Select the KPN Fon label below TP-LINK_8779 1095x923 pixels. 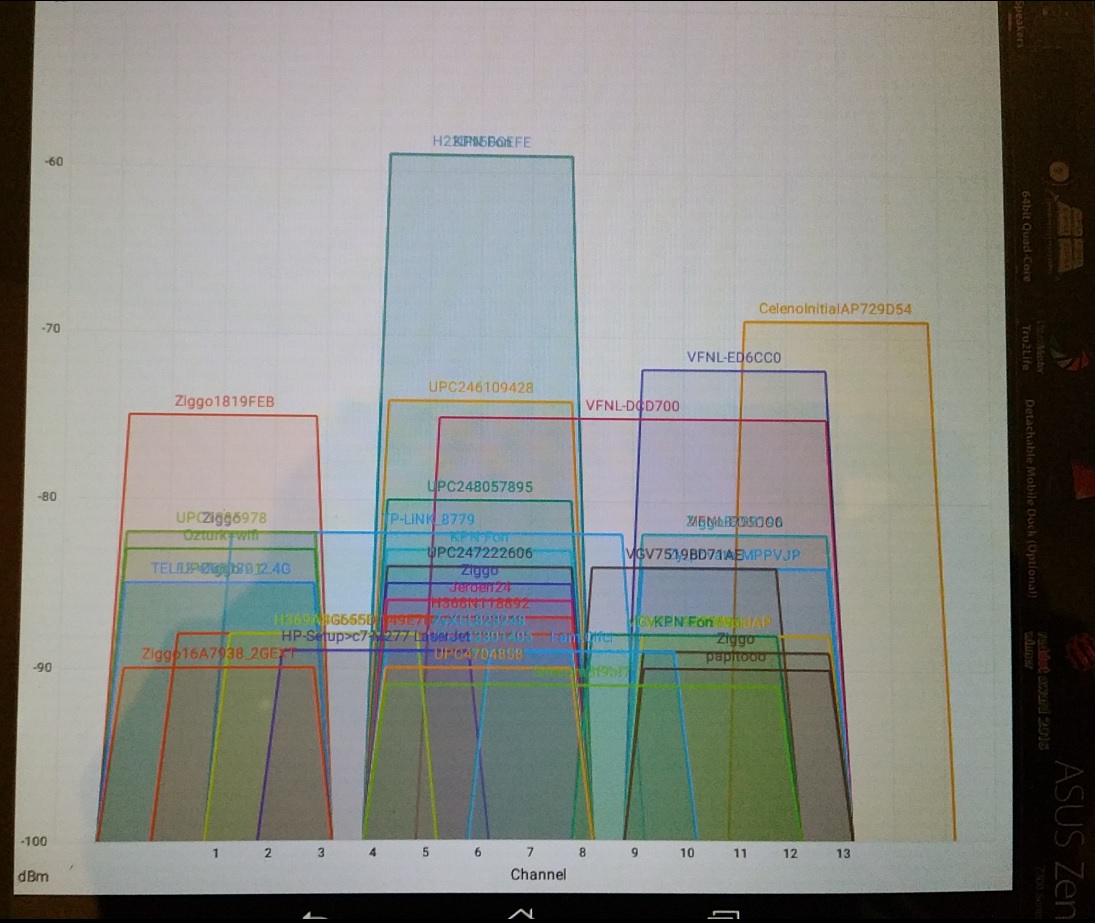(480, 537)
